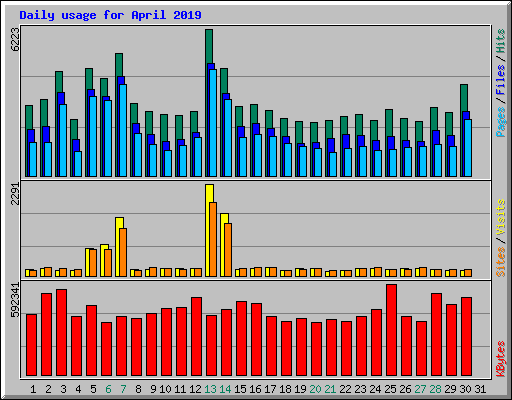Click the day 7 cyan pages bar

(123, 130)
